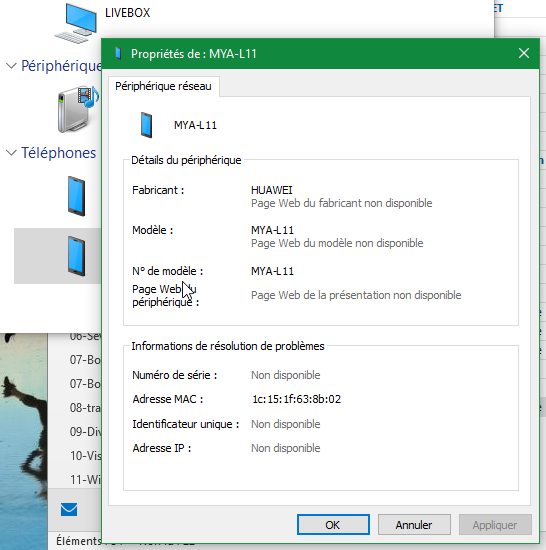The height and width of the screenshot is (550, 546).
Task: Click the MYA-L11 phone icon in dialog
Action: (146, 125)
